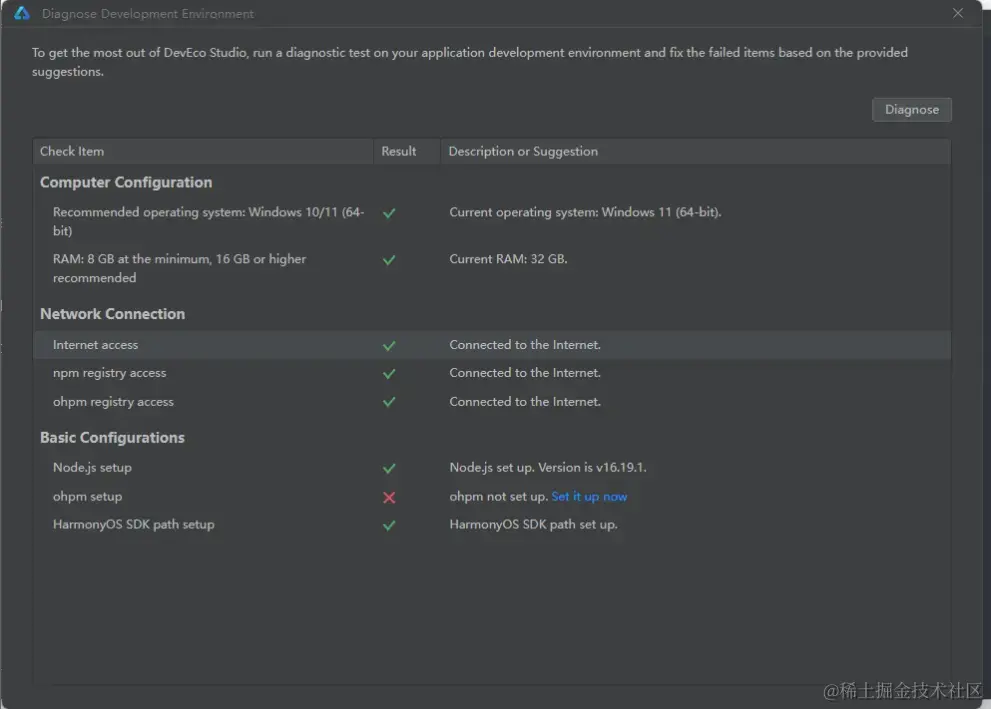Click the Result column header

pyautogui.click(x=398, y=152)
